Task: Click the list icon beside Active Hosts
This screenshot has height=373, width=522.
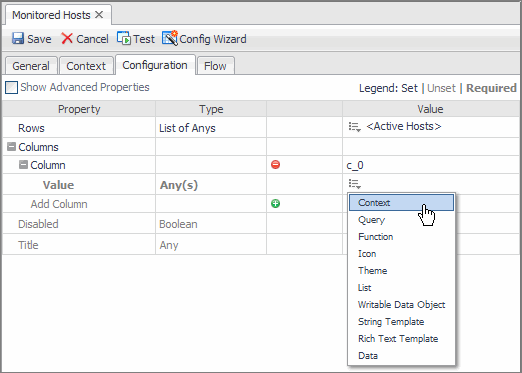Action: coord(355,127)
